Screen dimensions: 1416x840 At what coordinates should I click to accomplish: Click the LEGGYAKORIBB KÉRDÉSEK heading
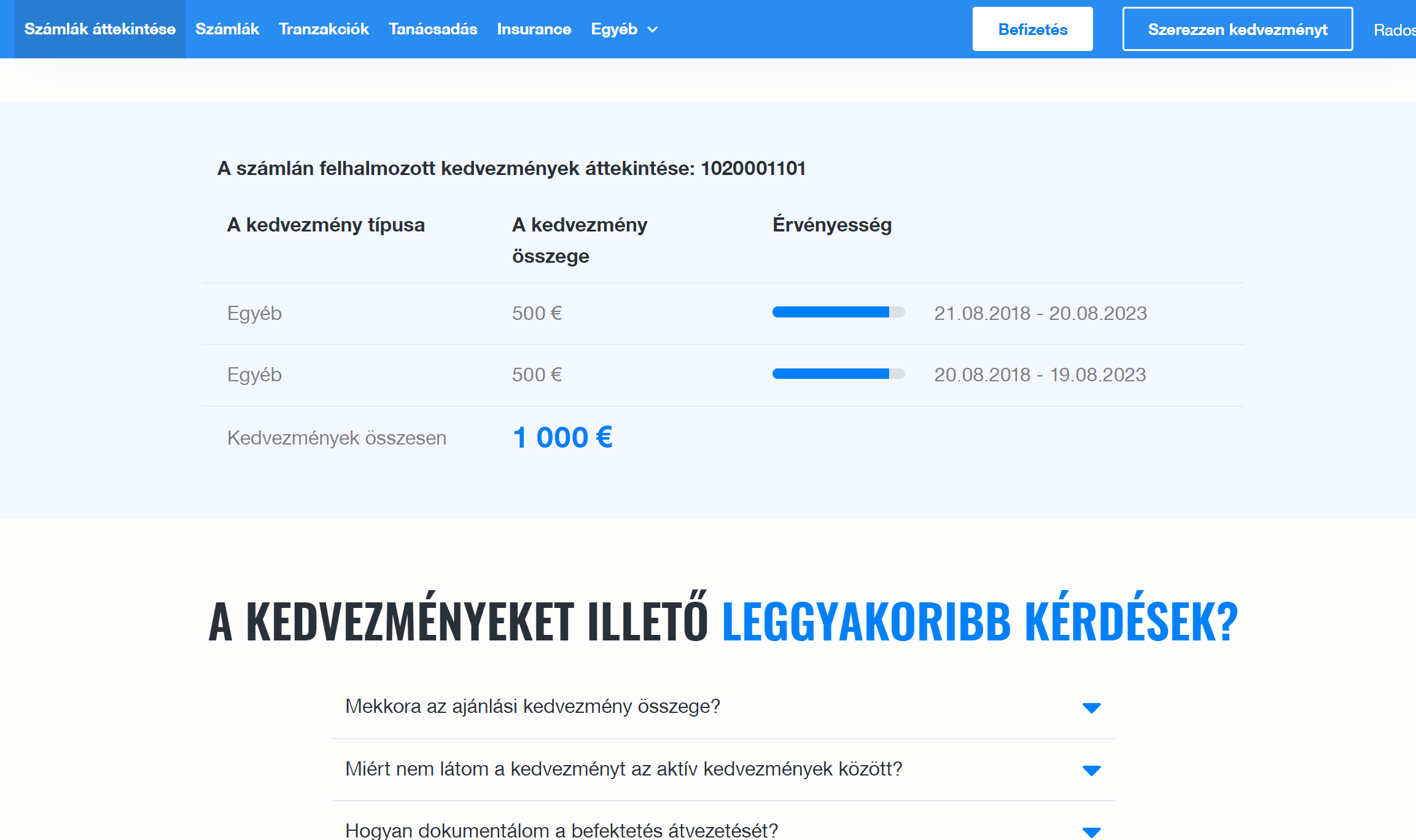click(x=979, y=623)
